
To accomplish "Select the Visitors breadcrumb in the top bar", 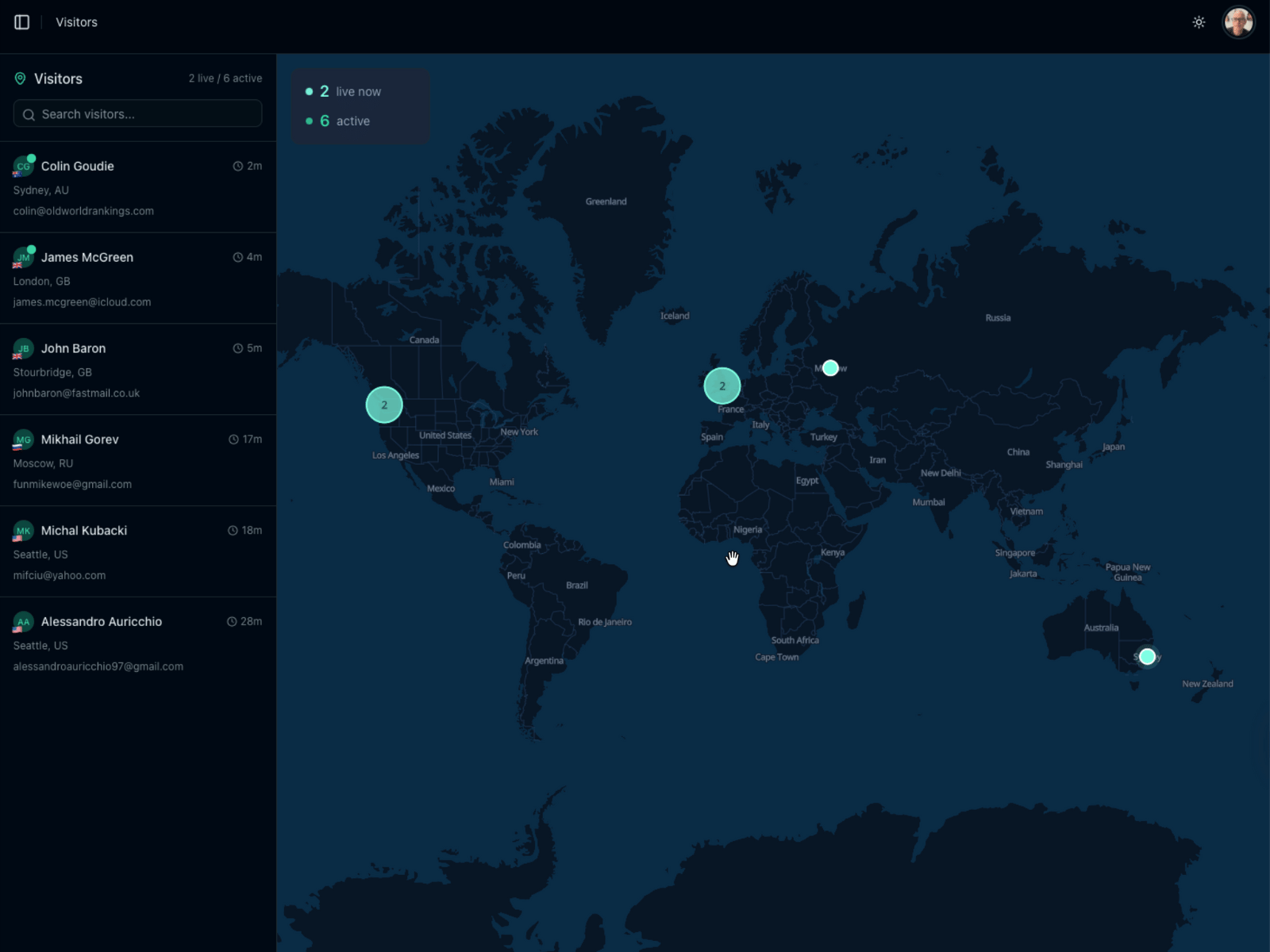I will [x=76, y=21].
